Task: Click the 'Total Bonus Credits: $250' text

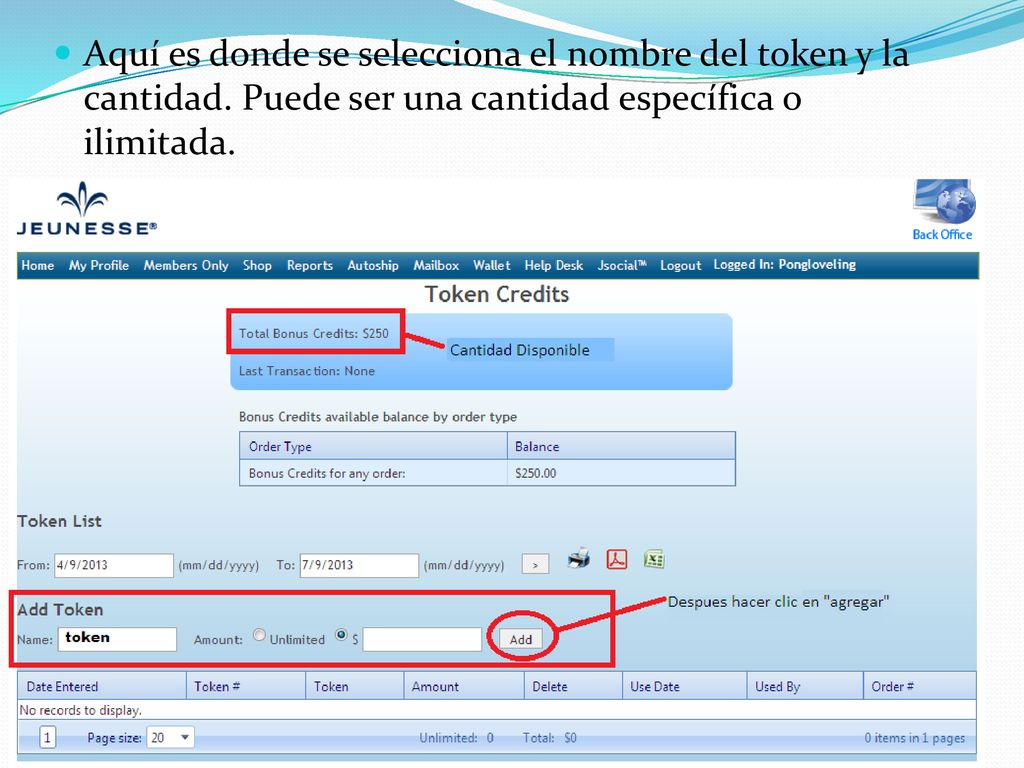Action: tap(313, 333)
